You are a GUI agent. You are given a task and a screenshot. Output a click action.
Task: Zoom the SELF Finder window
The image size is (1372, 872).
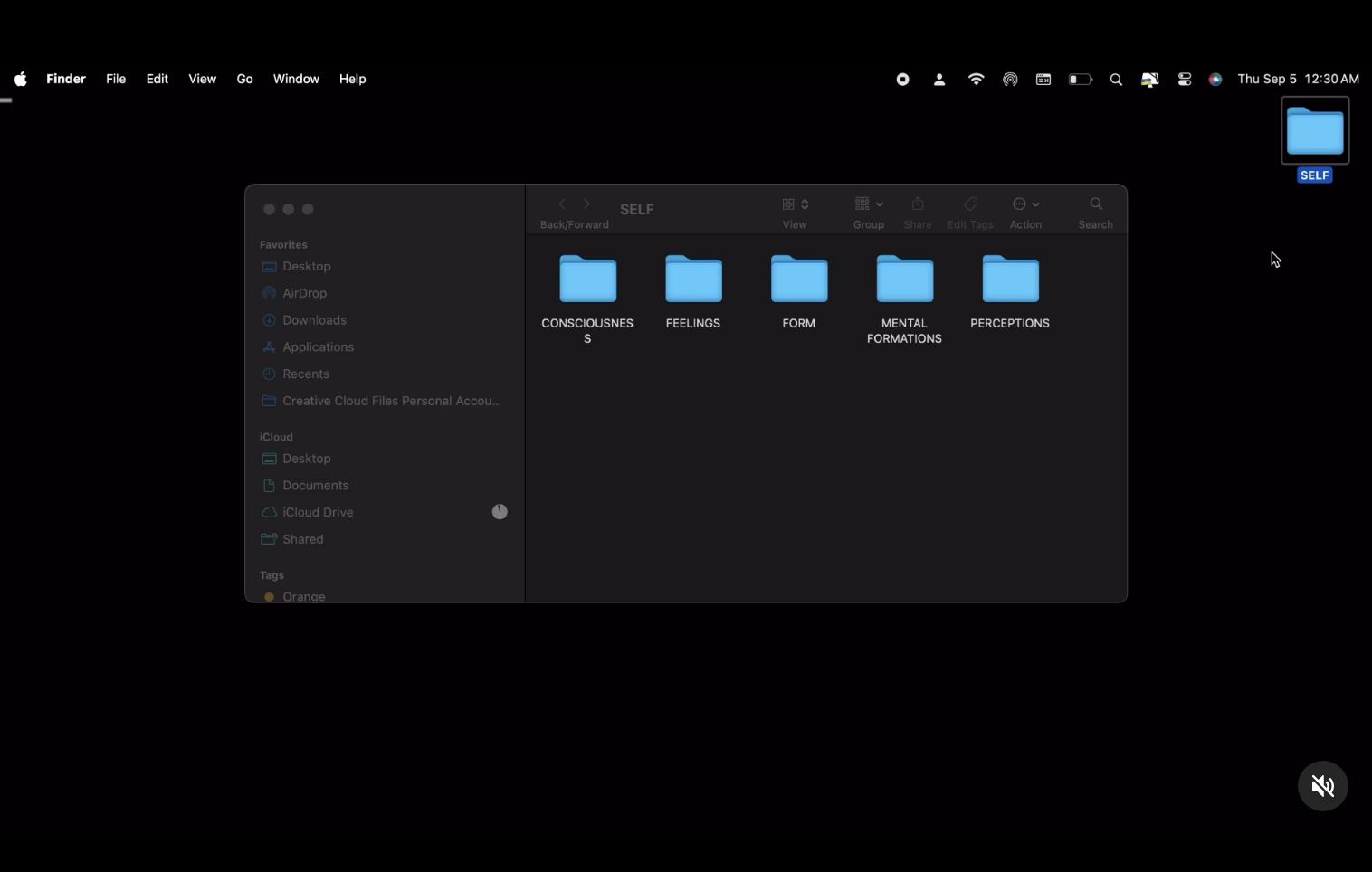pyautogui.click(x=308, y=209)
